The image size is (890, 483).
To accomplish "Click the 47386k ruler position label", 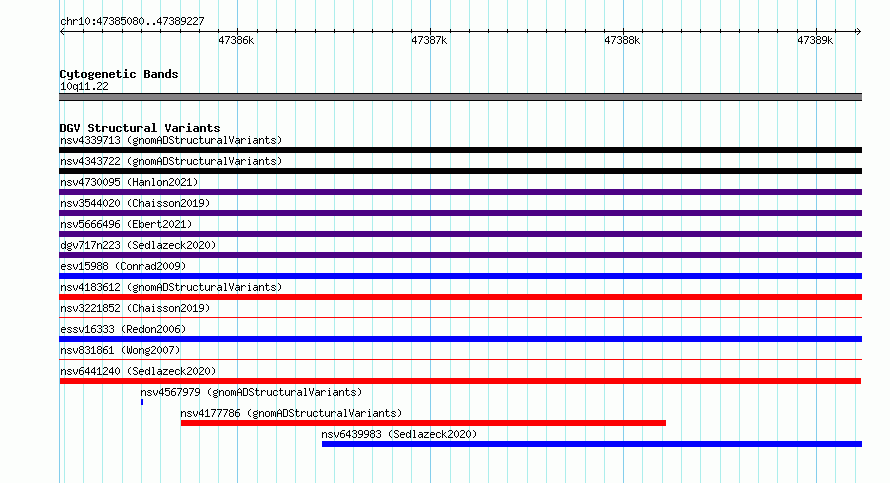I will pyautogui.click(x=236, y=40).
